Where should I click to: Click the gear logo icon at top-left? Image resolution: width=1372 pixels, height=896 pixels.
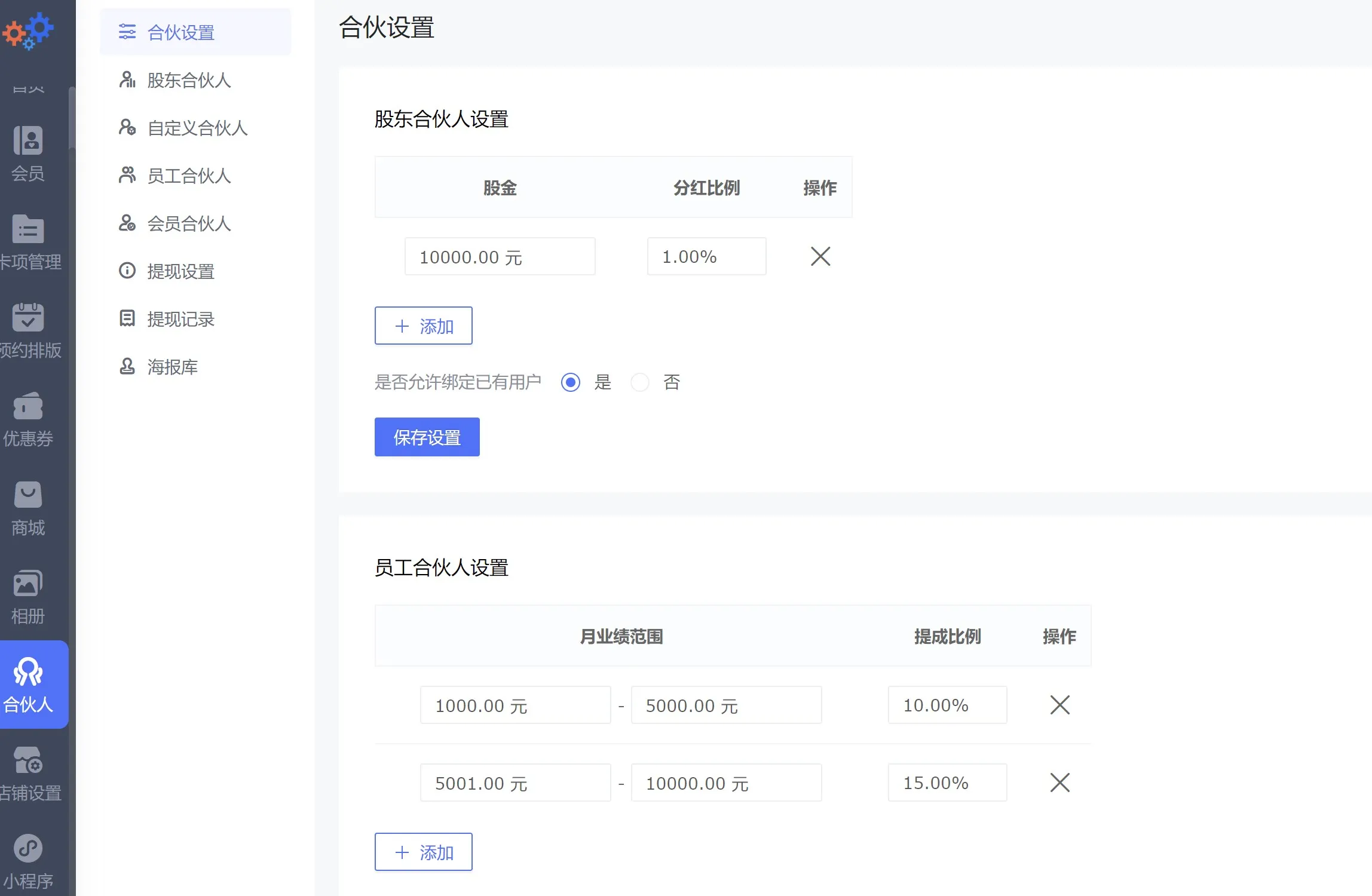tap(28, 31)
